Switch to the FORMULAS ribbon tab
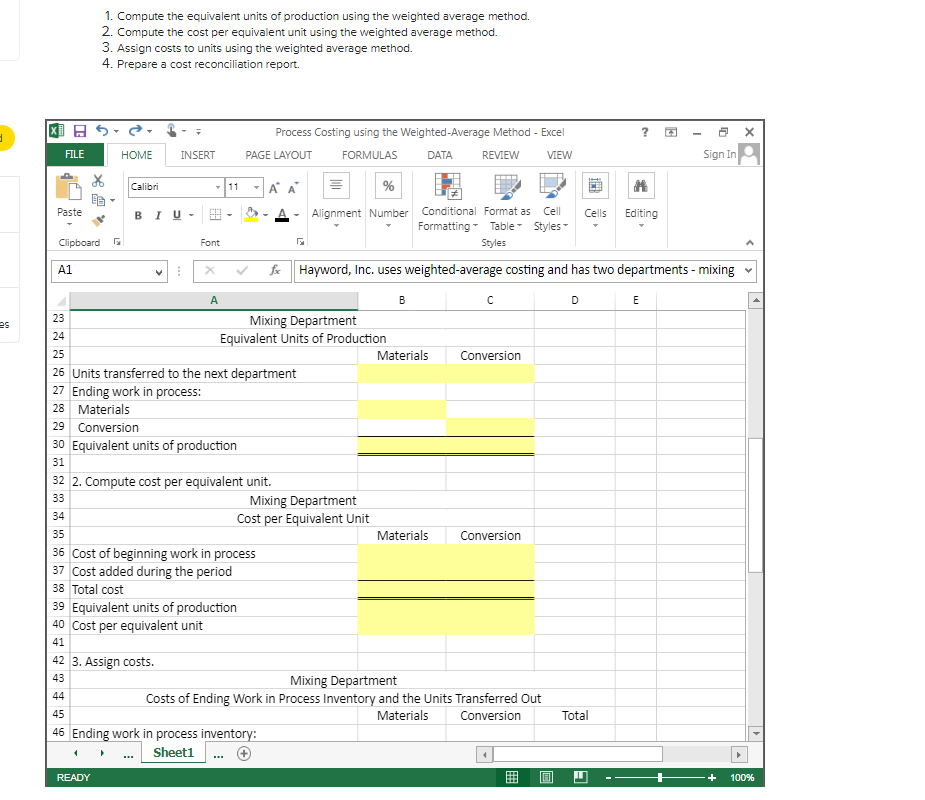 point(369,155)
